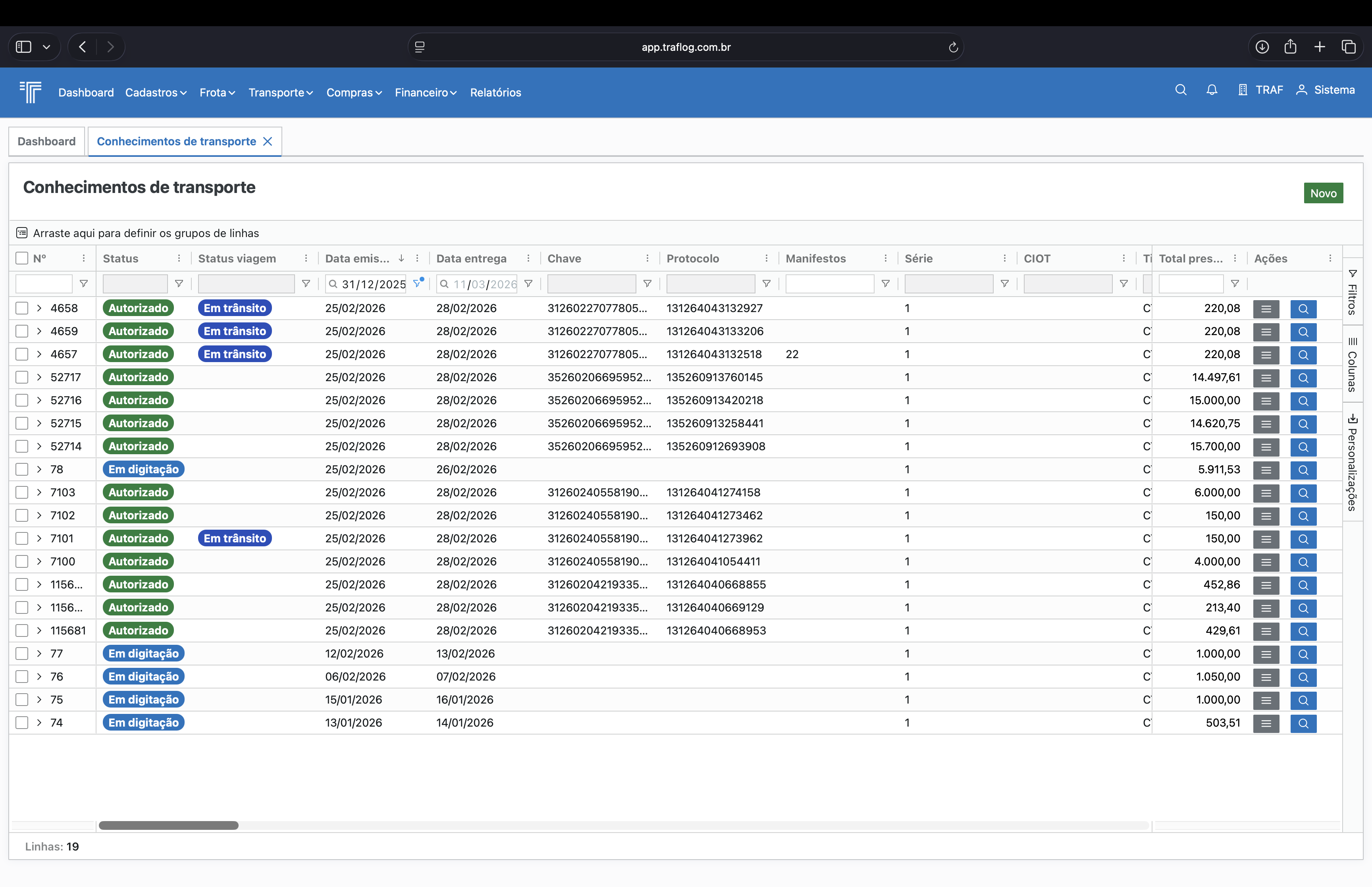
Task: Open Relatórios in the navigation bar
Action: click(495, 92)
